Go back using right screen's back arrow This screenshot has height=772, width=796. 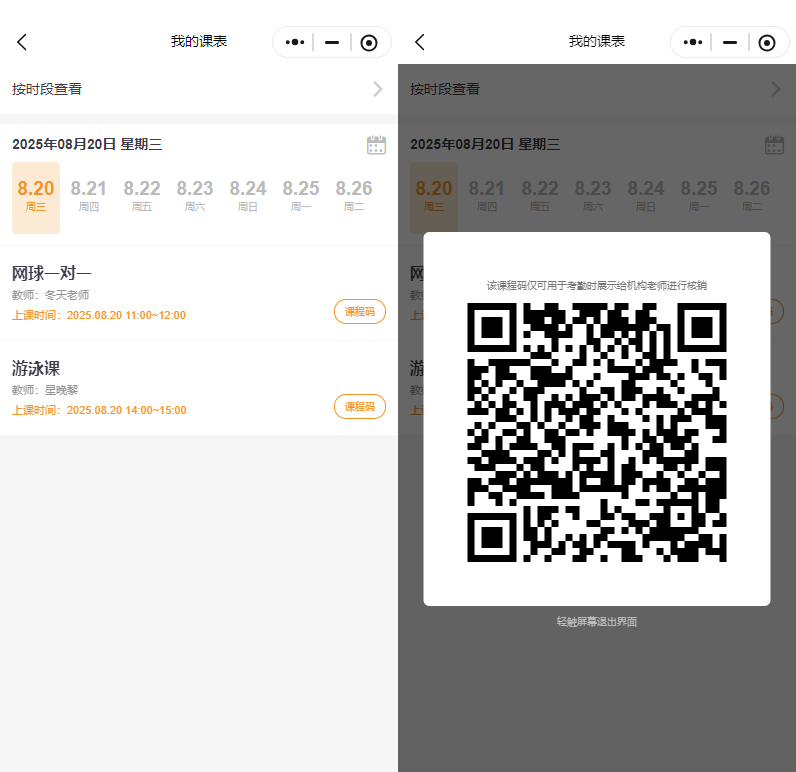pos(420,42)
